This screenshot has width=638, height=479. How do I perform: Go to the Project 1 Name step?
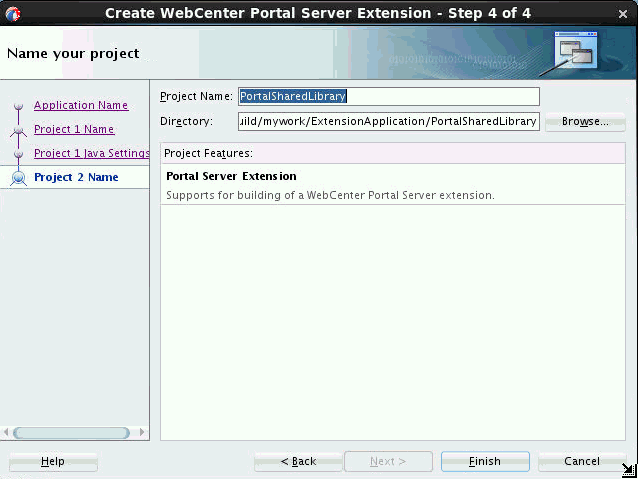click(x=74, y=129)
